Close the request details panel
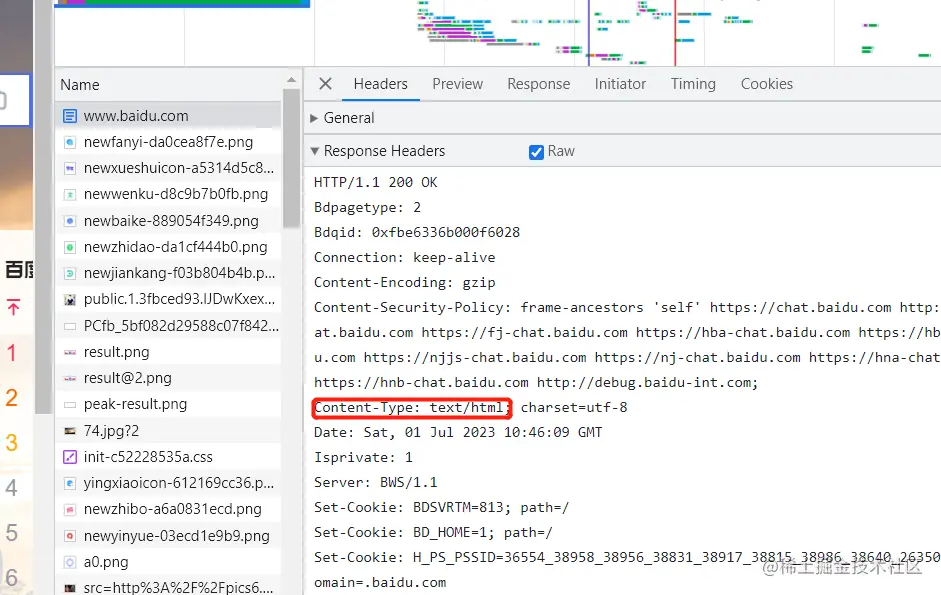This screenshot has height=595, width=941. pos(325,83)
